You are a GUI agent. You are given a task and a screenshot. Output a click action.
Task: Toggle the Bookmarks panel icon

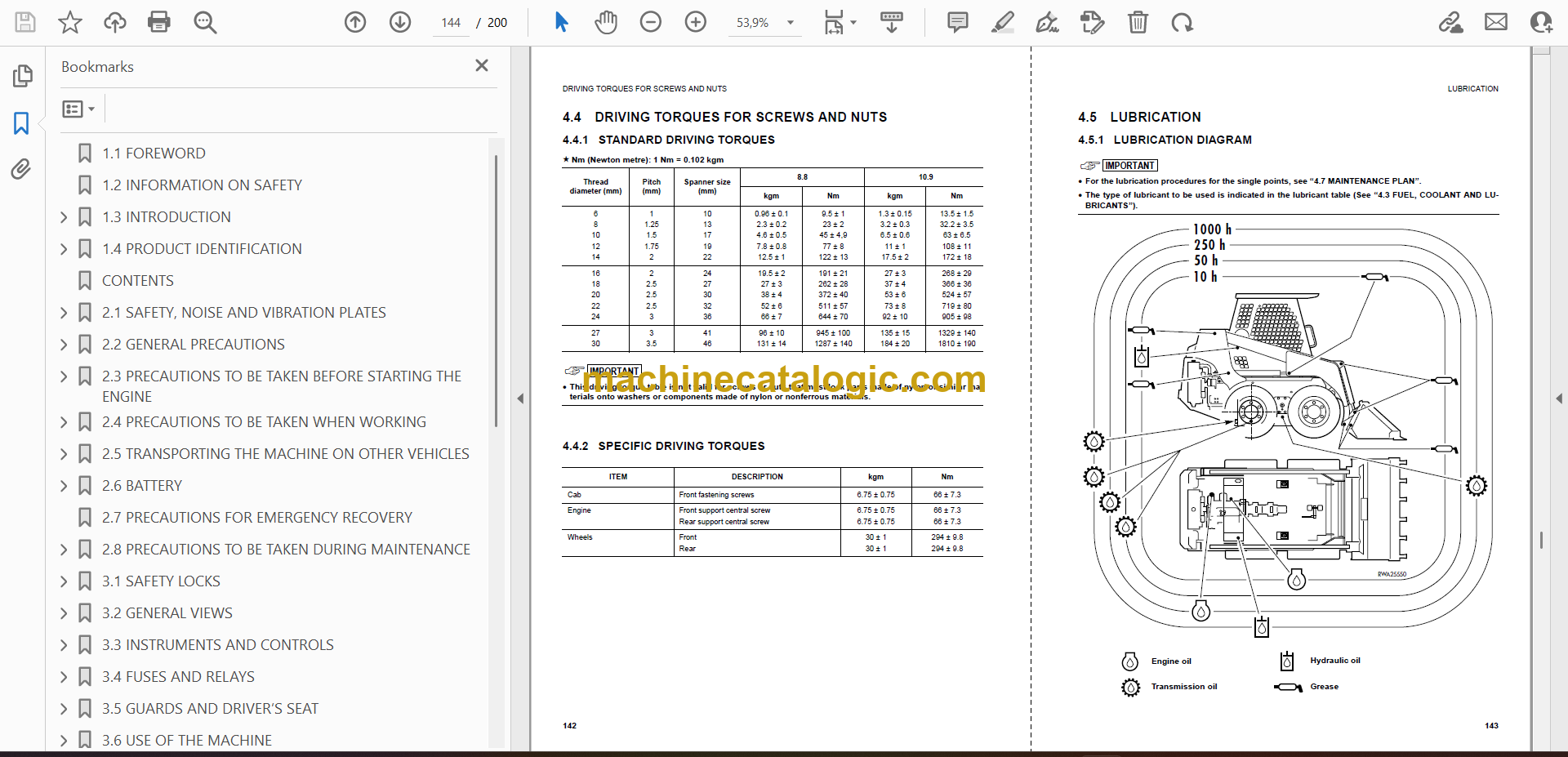point(22,123)
